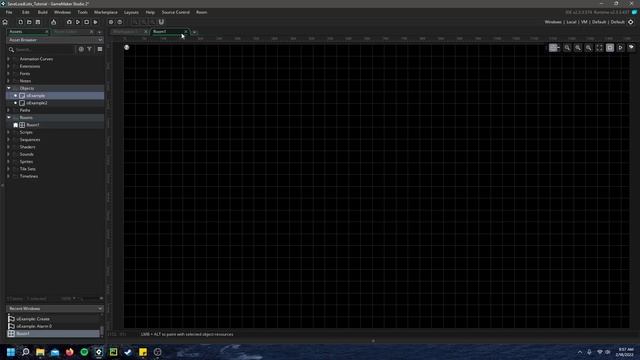
Task: Run the game using hollow play icon
Action: pyautogui.click(x=78, y=22)
